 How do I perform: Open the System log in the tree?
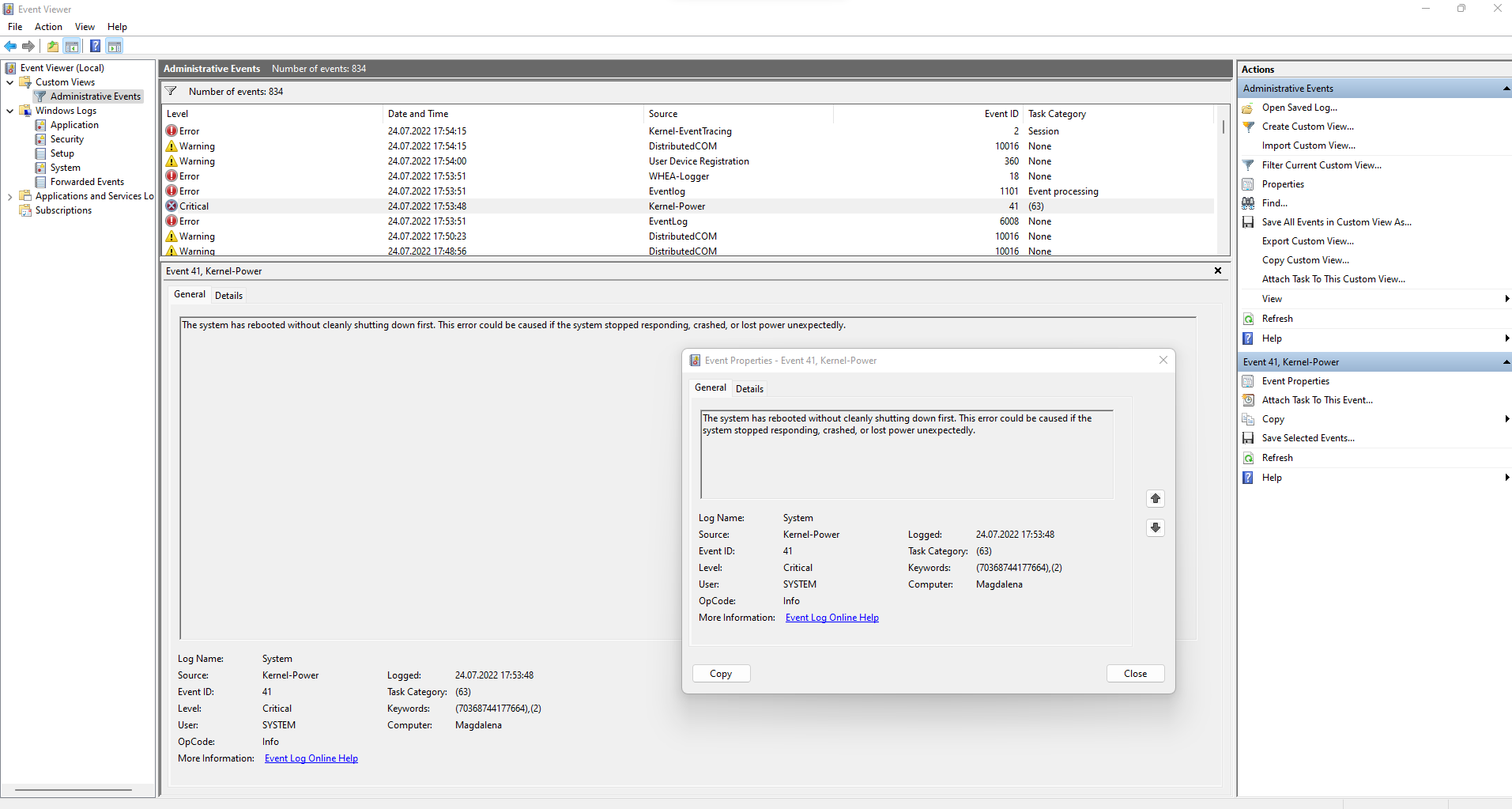point(65,168)
